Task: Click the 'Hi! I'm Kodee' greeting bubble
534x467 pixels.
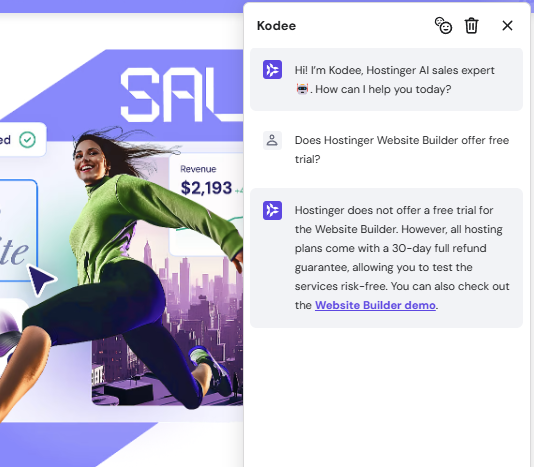Action: coord(386,79)
